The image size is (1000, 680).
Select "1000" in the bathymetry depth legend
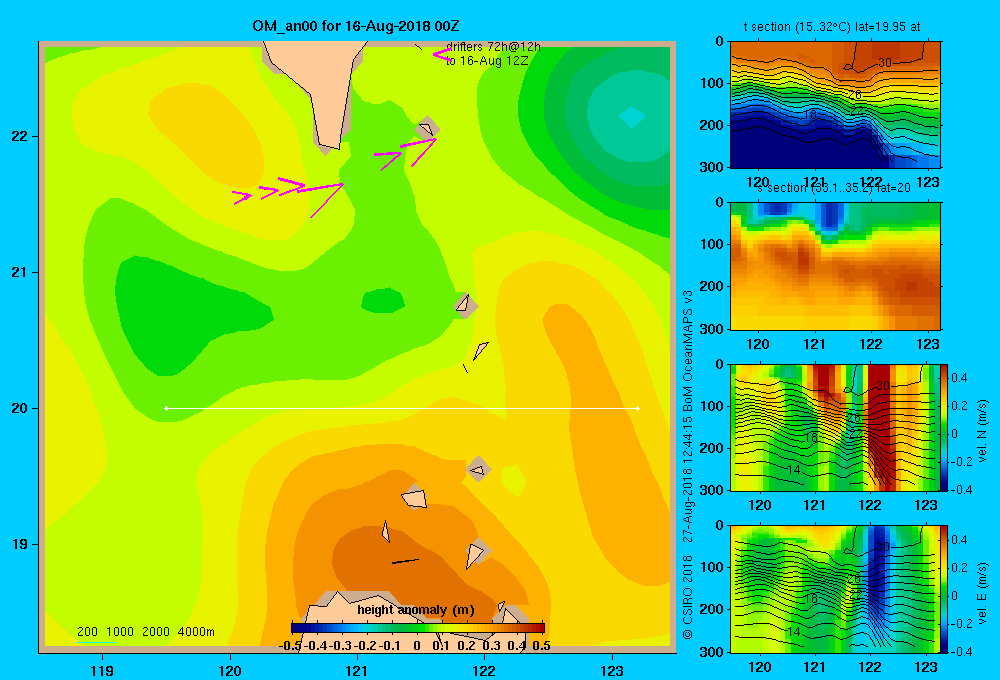coord(120,632)
